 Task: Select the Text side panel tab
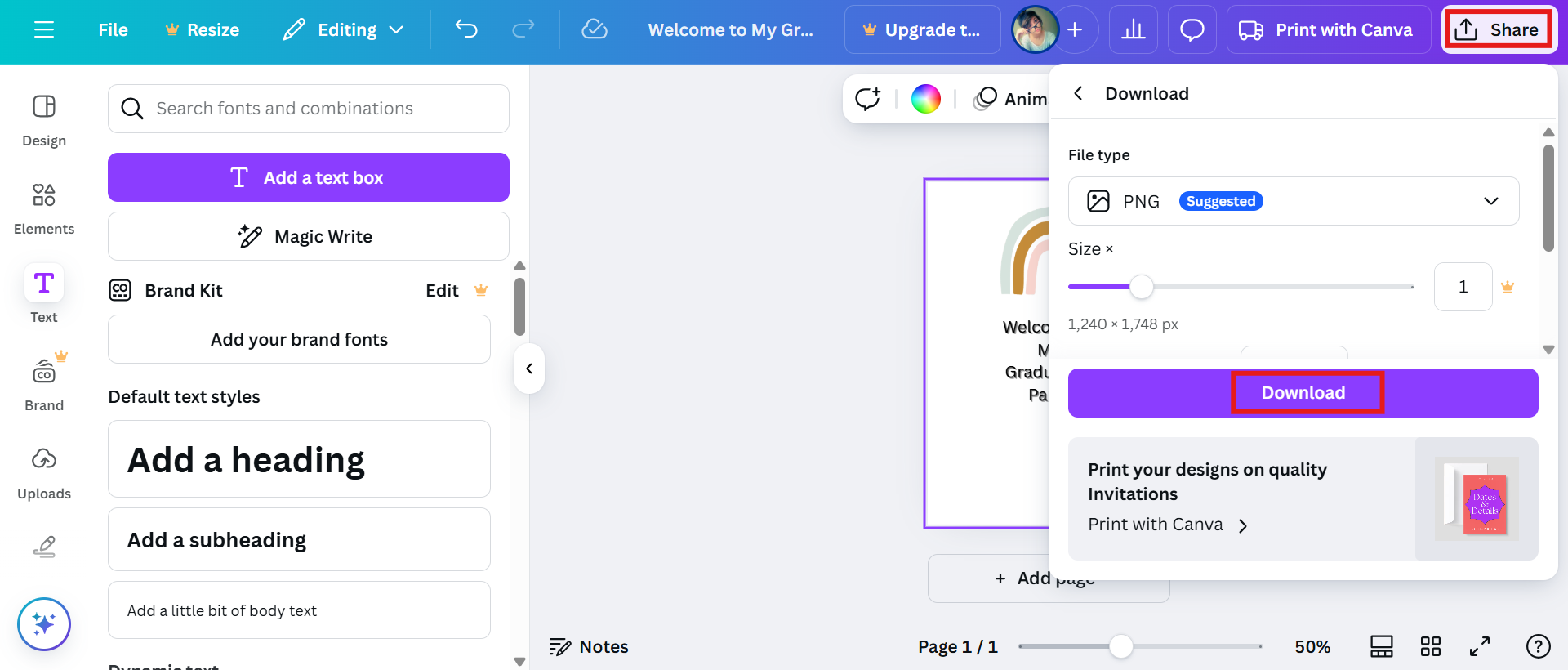(x=44, y=294)
